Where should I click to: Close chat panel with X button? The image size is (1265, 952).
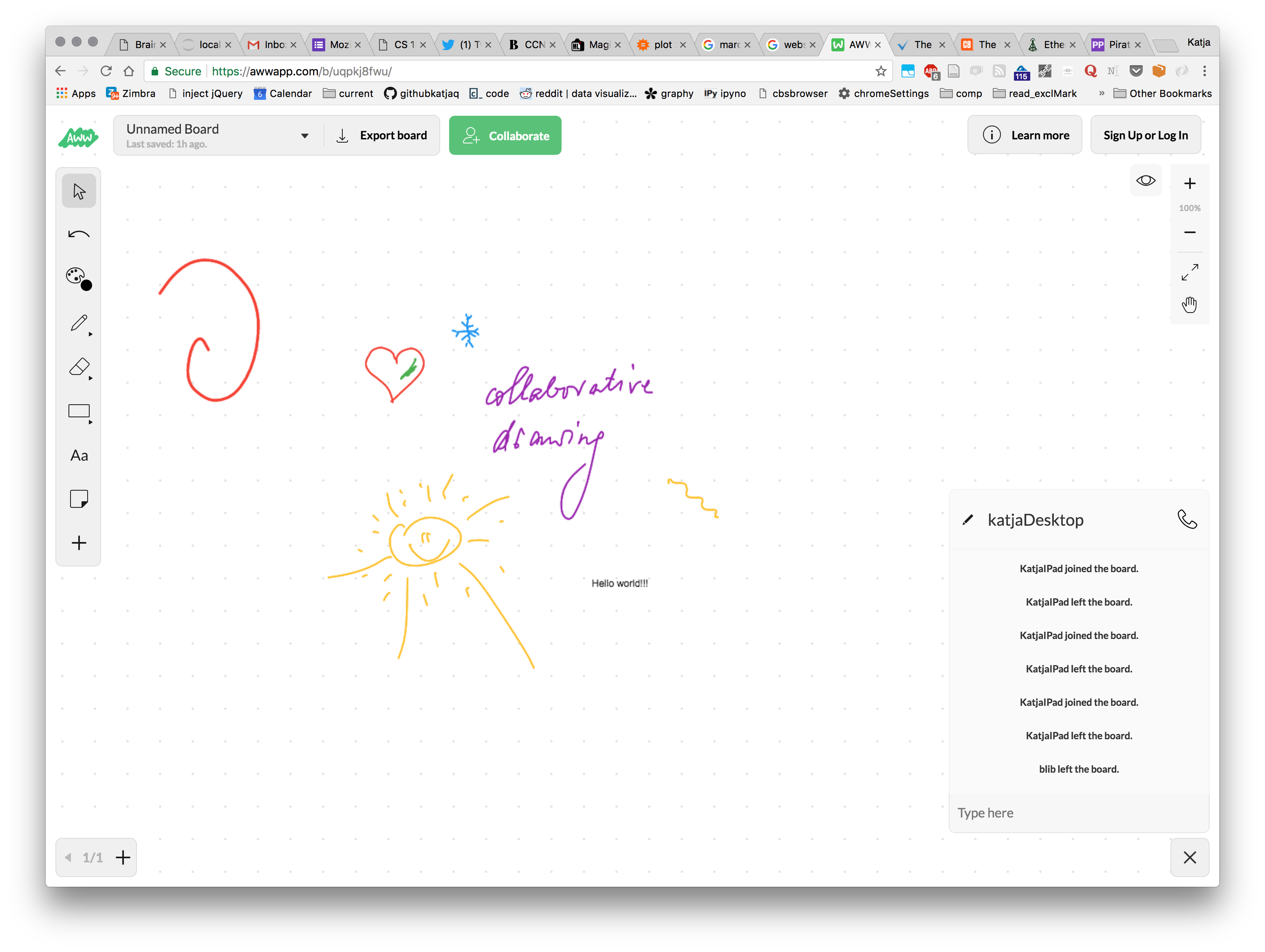pos(1190,857)
